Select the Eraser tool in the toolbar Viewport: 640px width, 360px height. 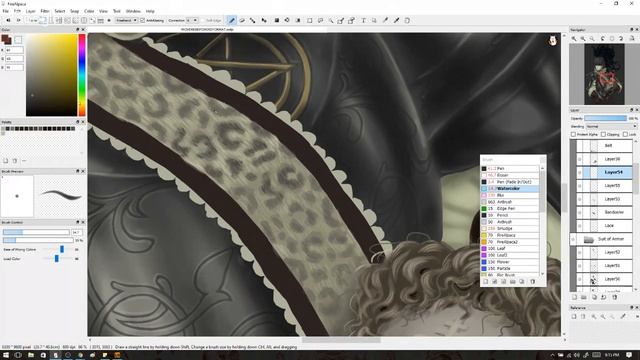coord(242,20)
